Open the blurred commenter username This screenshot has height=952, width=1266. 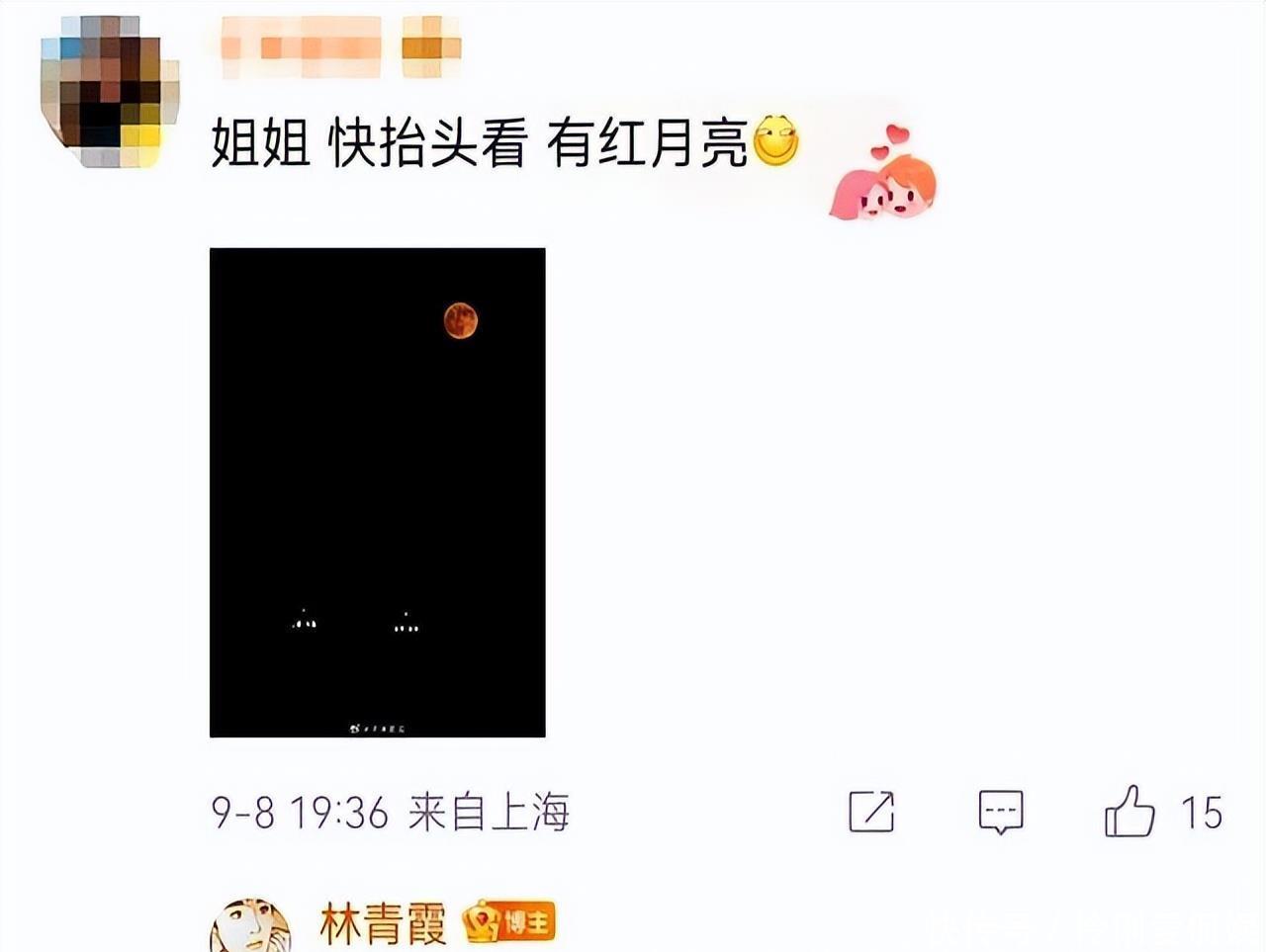point(301,46)
